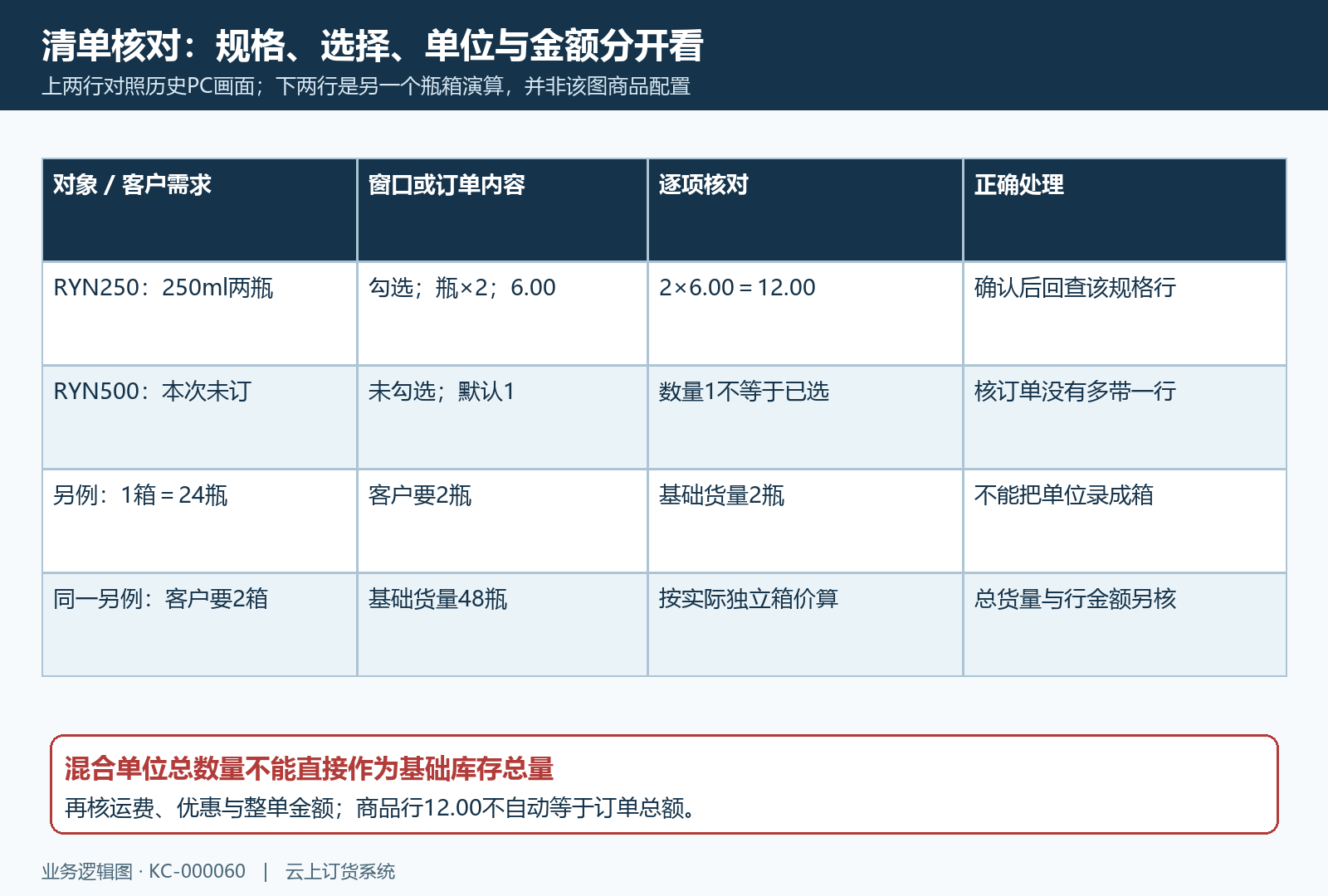Select the cell '不能把单位录成箱'
Image resolution: width=1328 pixels, height=896 pixels.
pyautogui.click(x=1125, y=521)
